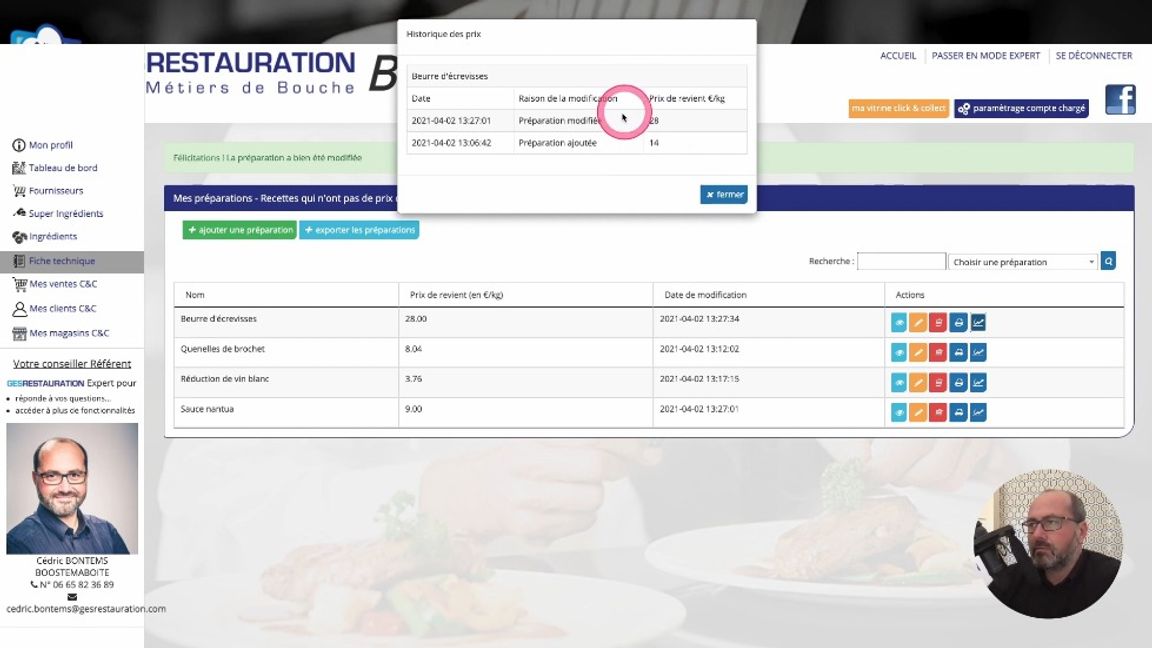Focus the Recherche search field
Screen dimensions: 1152x648
(x=901, y=262)
